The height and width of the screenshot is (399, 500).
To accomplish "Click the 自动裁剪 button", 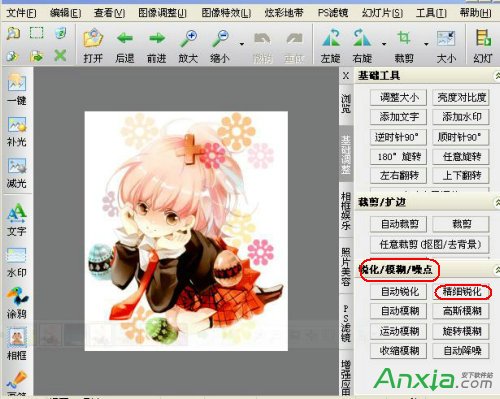I will click(399, 224).
